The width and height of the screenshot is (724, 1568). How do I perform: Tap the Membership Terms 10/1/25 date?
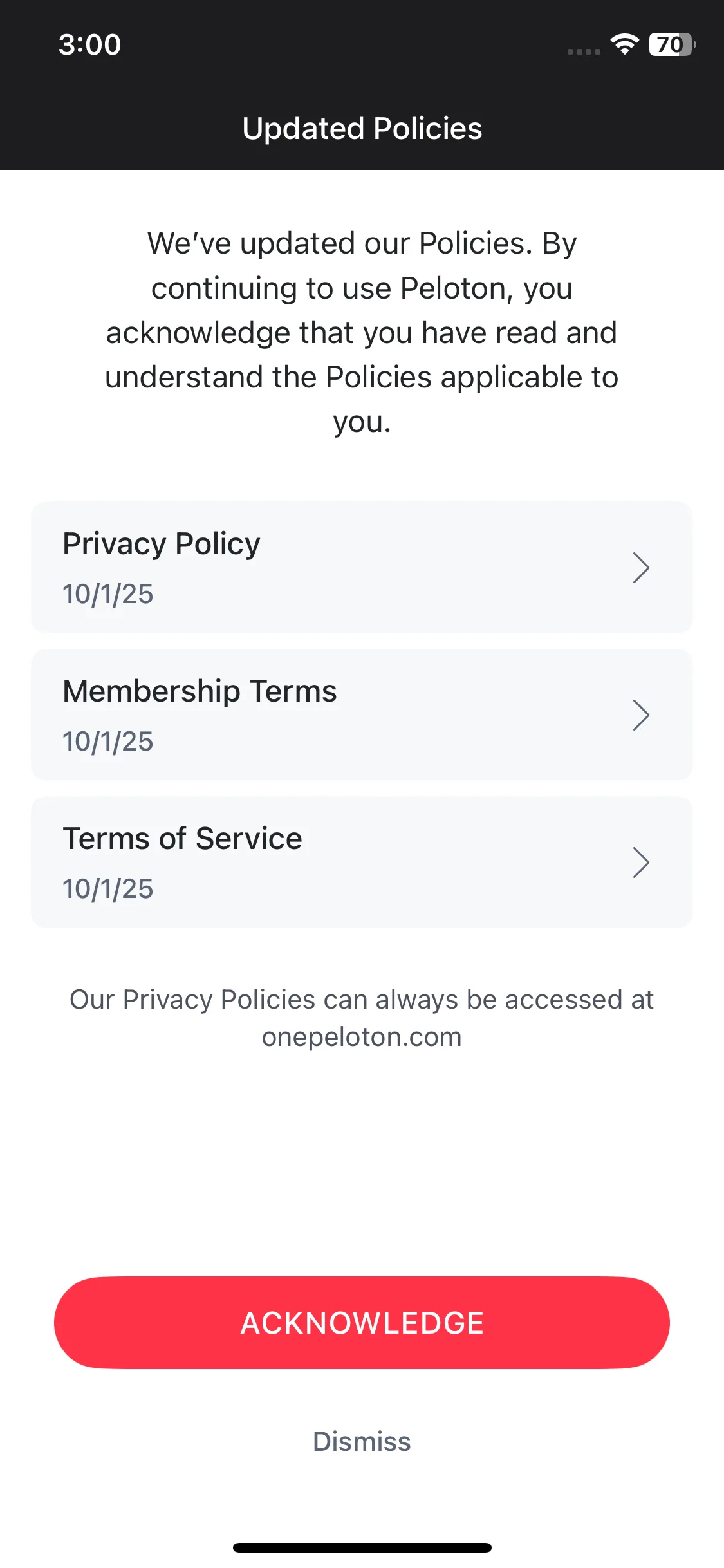coord(108,742)
